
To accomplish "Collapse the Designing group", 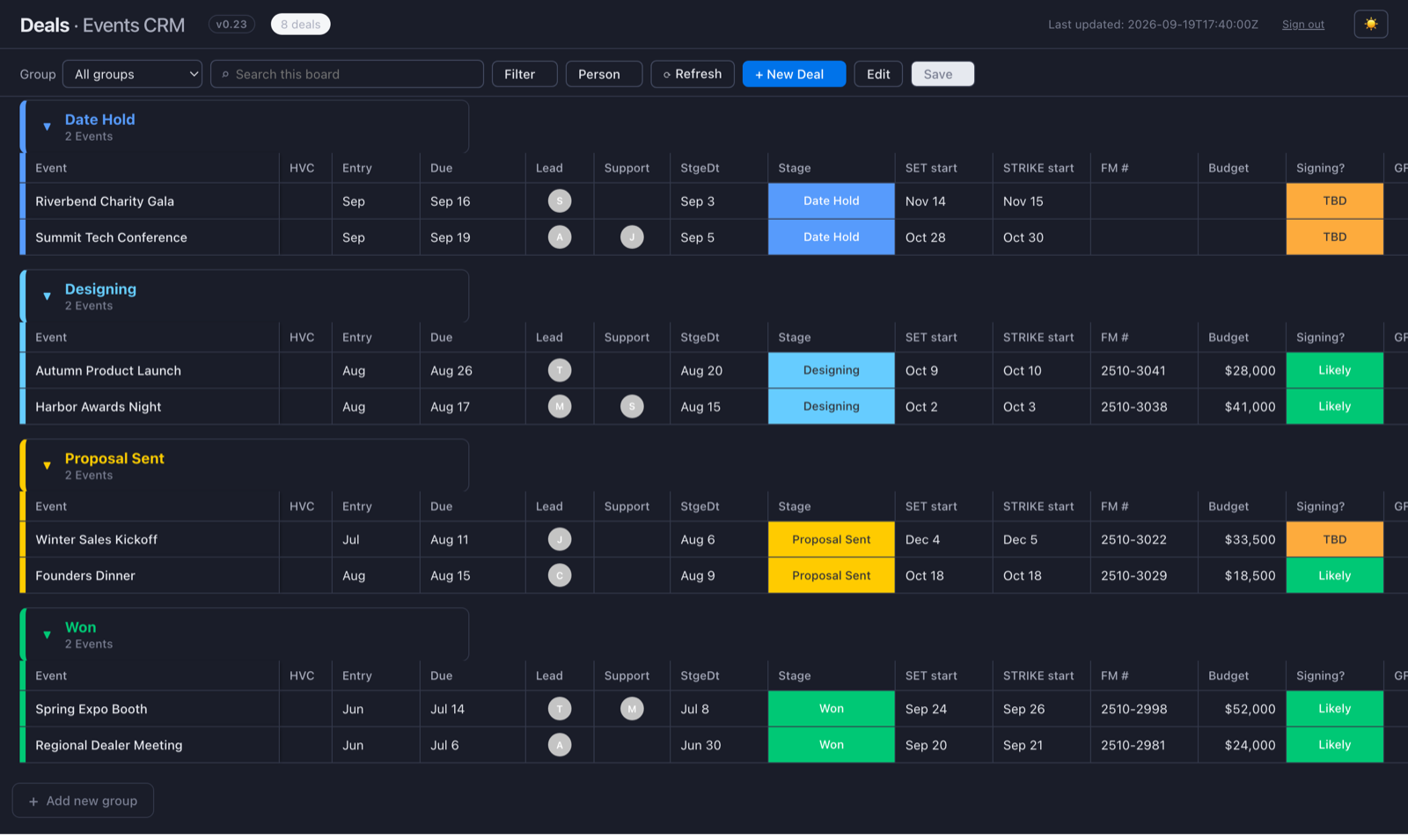I will [x=48, y=296].
